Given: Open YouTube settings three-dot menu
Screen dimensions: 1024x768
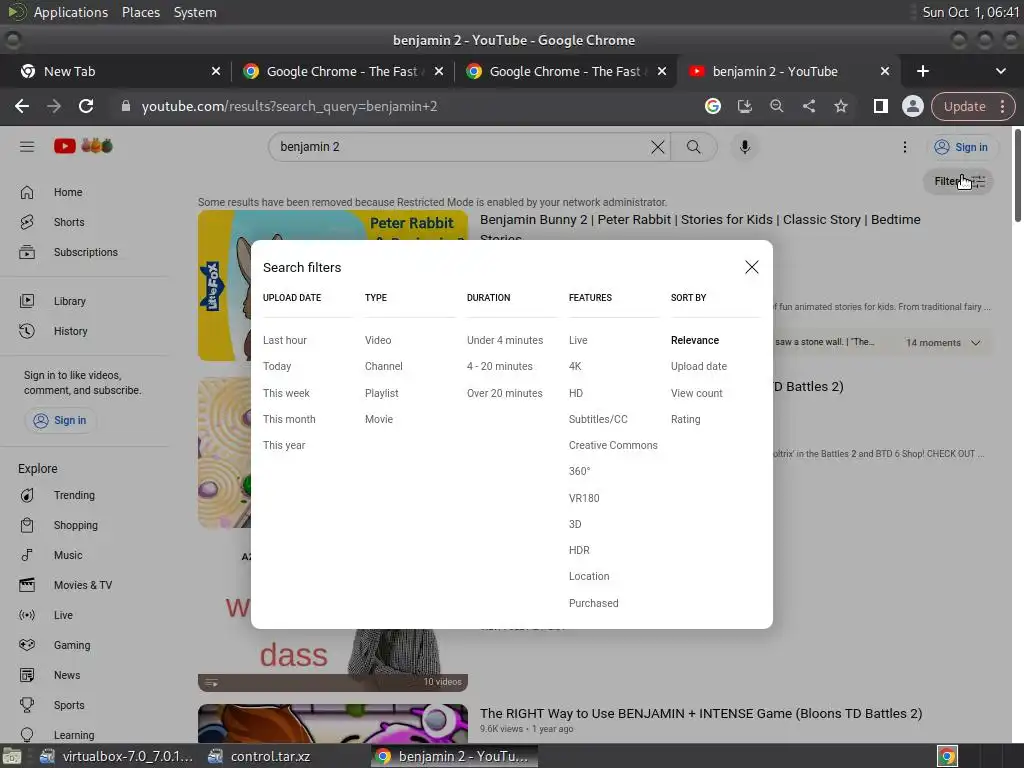Looking at the screenshot, I should pyautogui.click(x=904, y=147).
